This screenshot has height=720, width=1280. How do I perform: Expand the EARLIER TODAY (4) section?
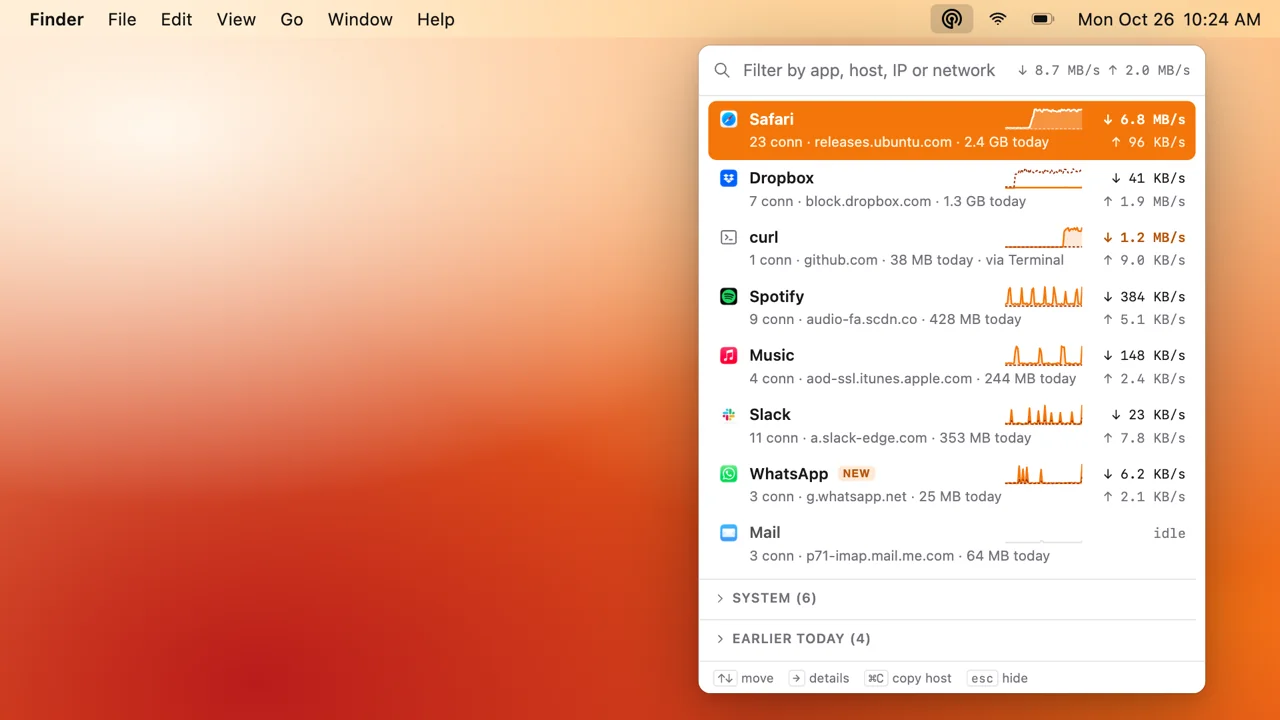[x=952, y=638]
